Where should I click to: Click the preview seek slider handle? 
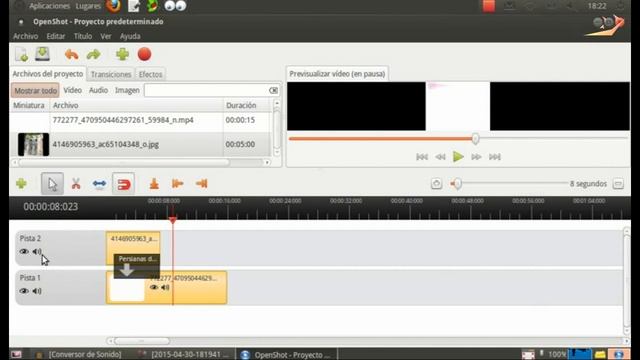[475, 139]
